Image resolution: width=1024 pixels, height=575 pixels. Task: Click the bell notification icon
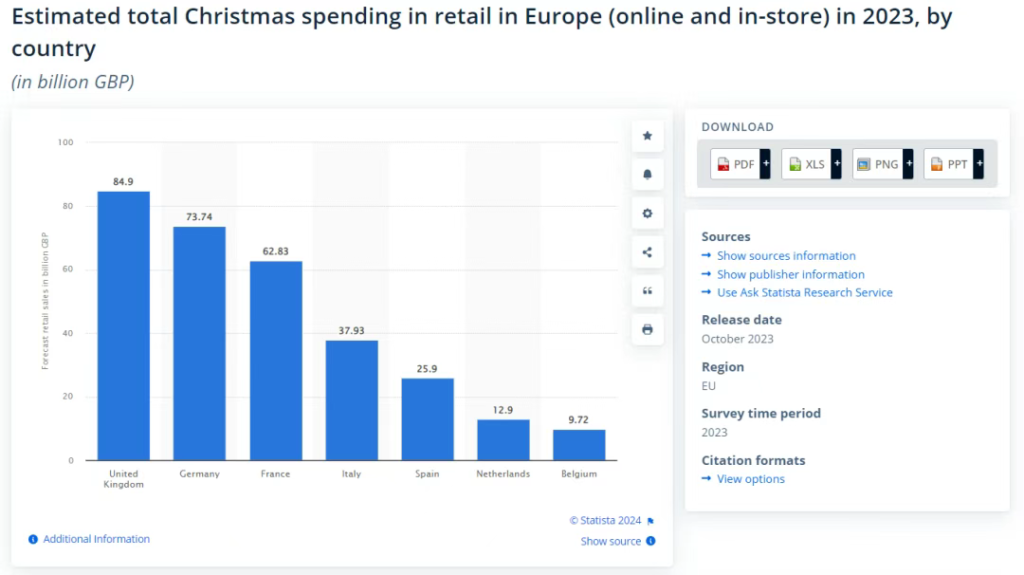tap(647, 174)
